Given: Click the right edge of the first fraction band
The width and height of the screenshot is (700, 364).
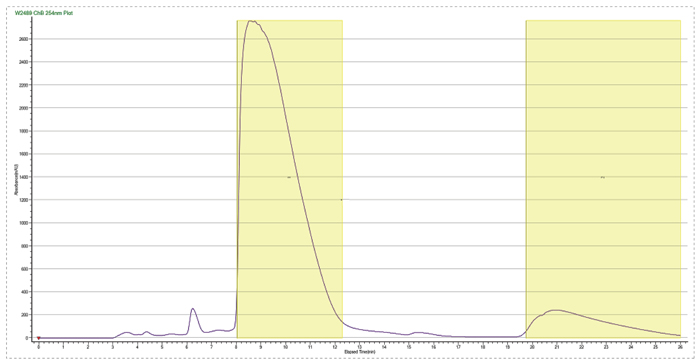Looking at the screenshot, I should click(342, 179).
